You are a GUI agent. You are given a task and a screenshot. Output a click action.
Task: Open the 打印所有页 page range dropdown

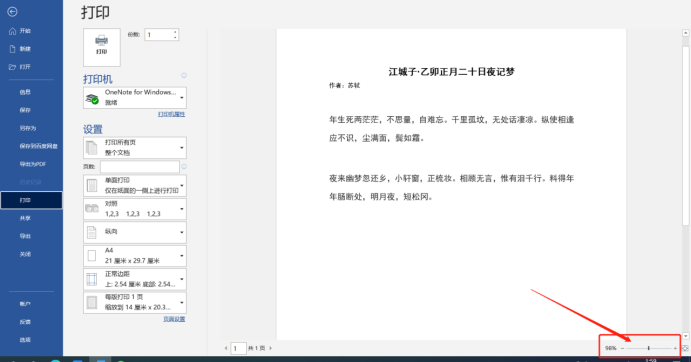click(x=135, y=148)
